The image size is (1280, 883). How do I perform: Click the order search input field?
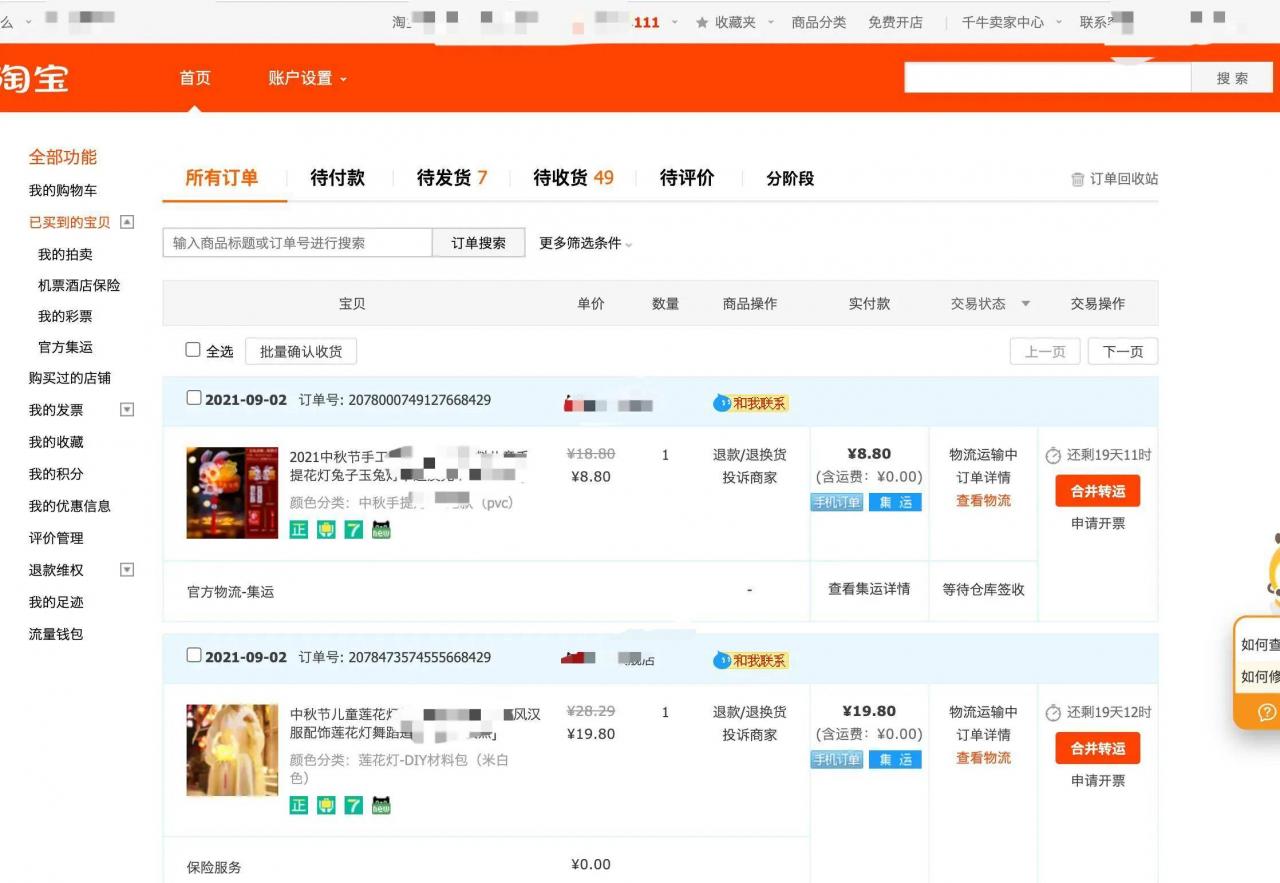(297, 242)
